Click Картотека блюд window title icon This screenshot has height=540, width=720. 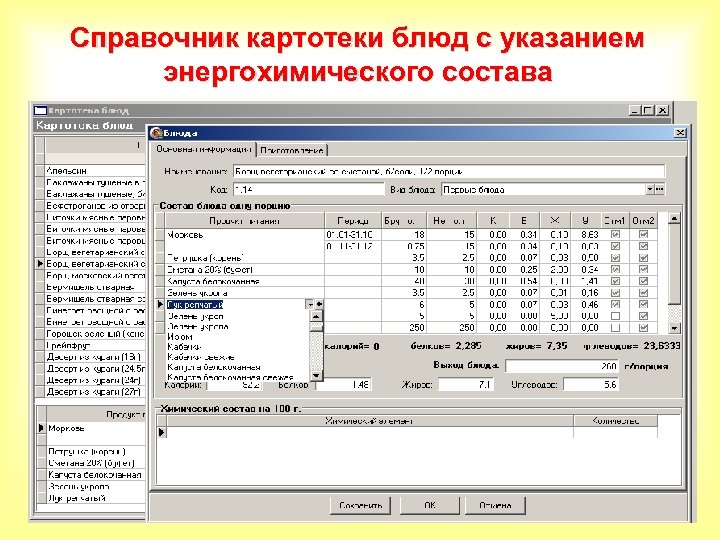[x=40, y=110]
